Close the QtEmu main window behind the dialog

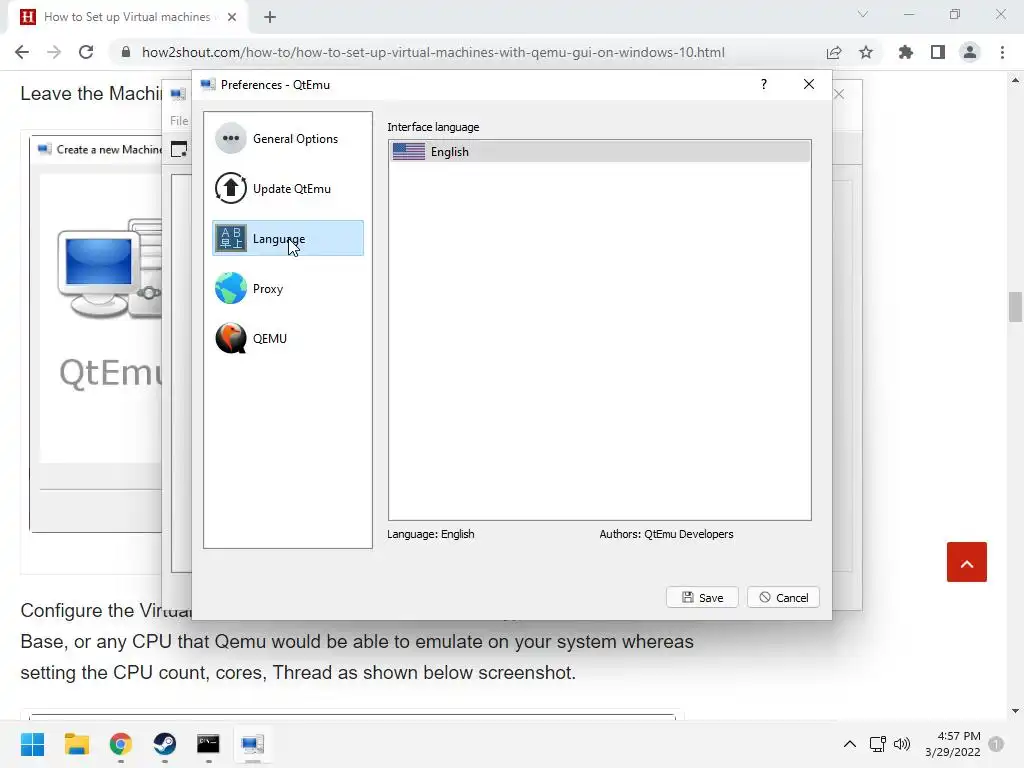[840, 94]
